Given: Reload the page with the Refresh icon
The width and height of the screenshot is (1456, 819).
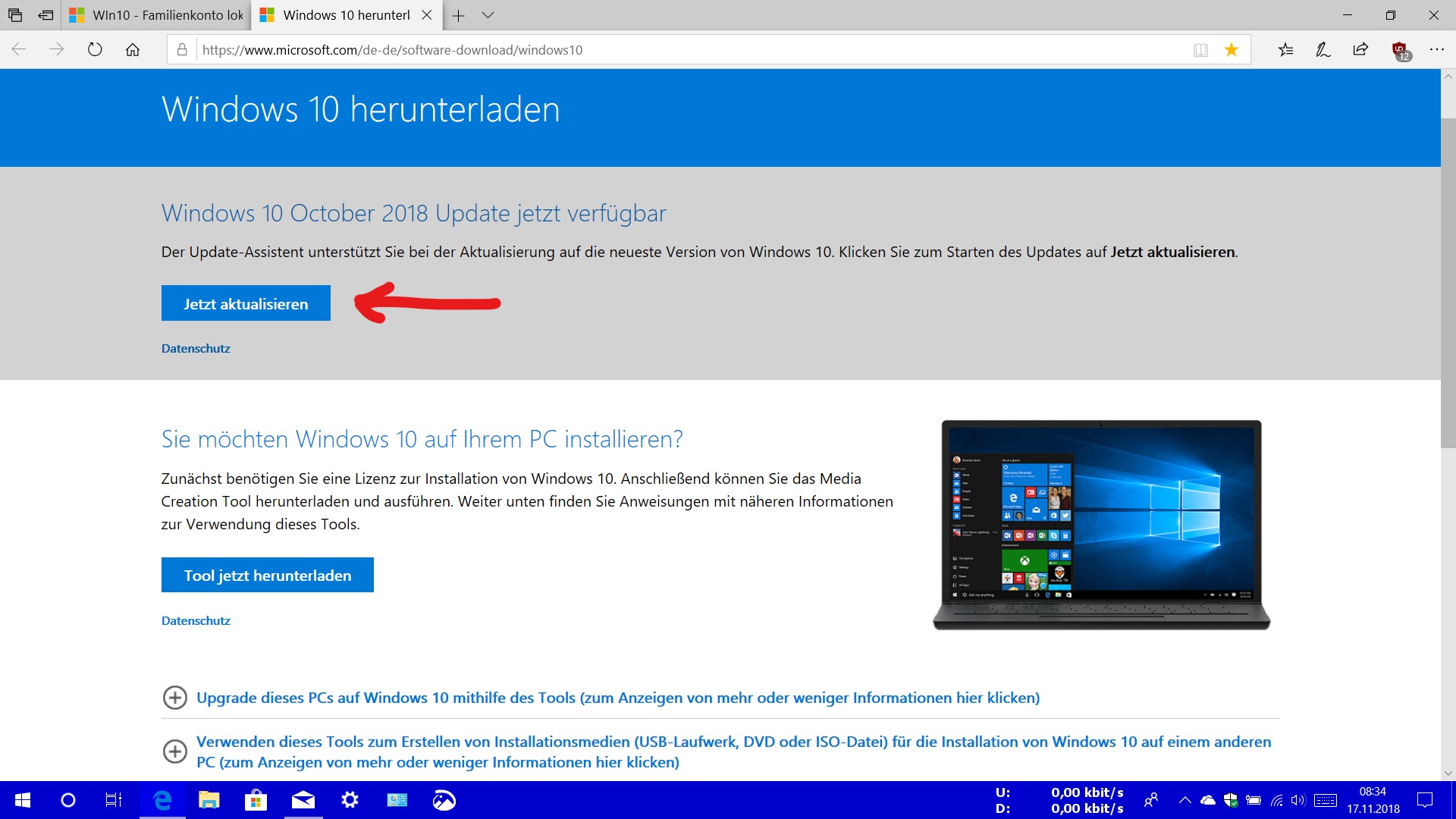Looking at the screenshot, I should tap(95, 49).
